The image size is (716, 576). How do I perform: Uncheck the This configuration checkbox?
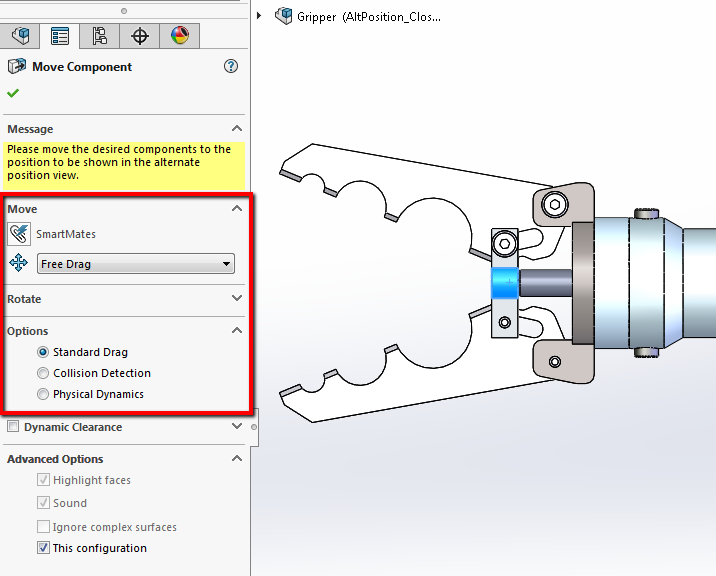(x=43, y=548)
